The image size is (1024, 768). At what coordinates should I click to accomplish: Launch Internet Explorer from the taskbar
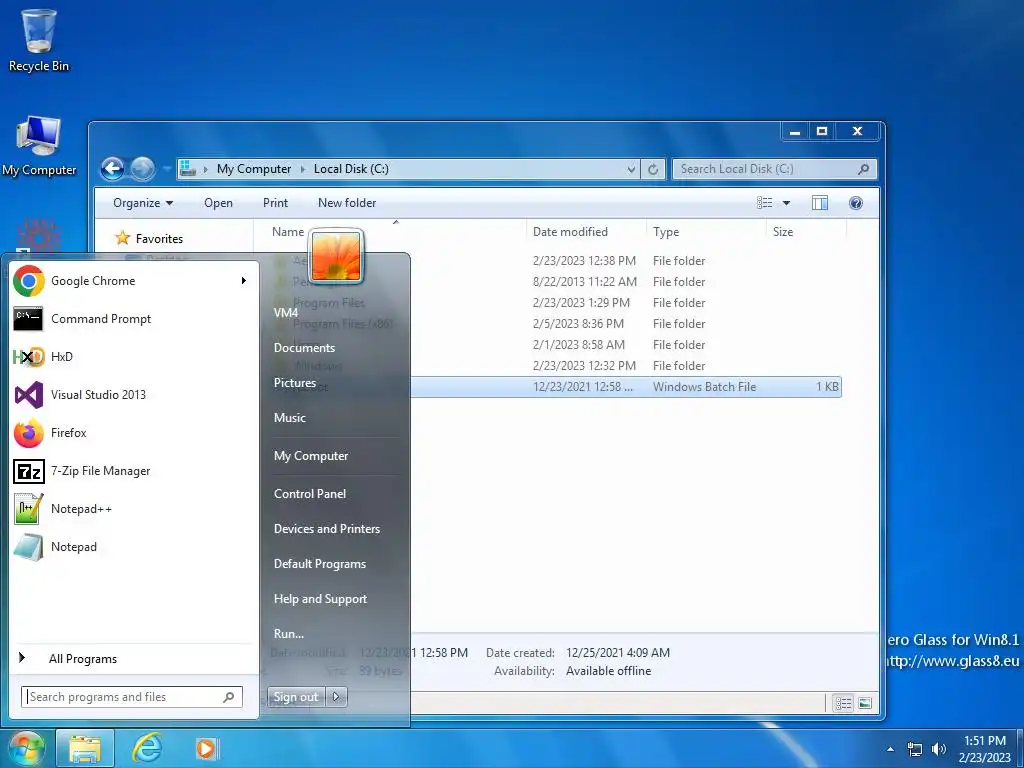(x=147, y=748)
